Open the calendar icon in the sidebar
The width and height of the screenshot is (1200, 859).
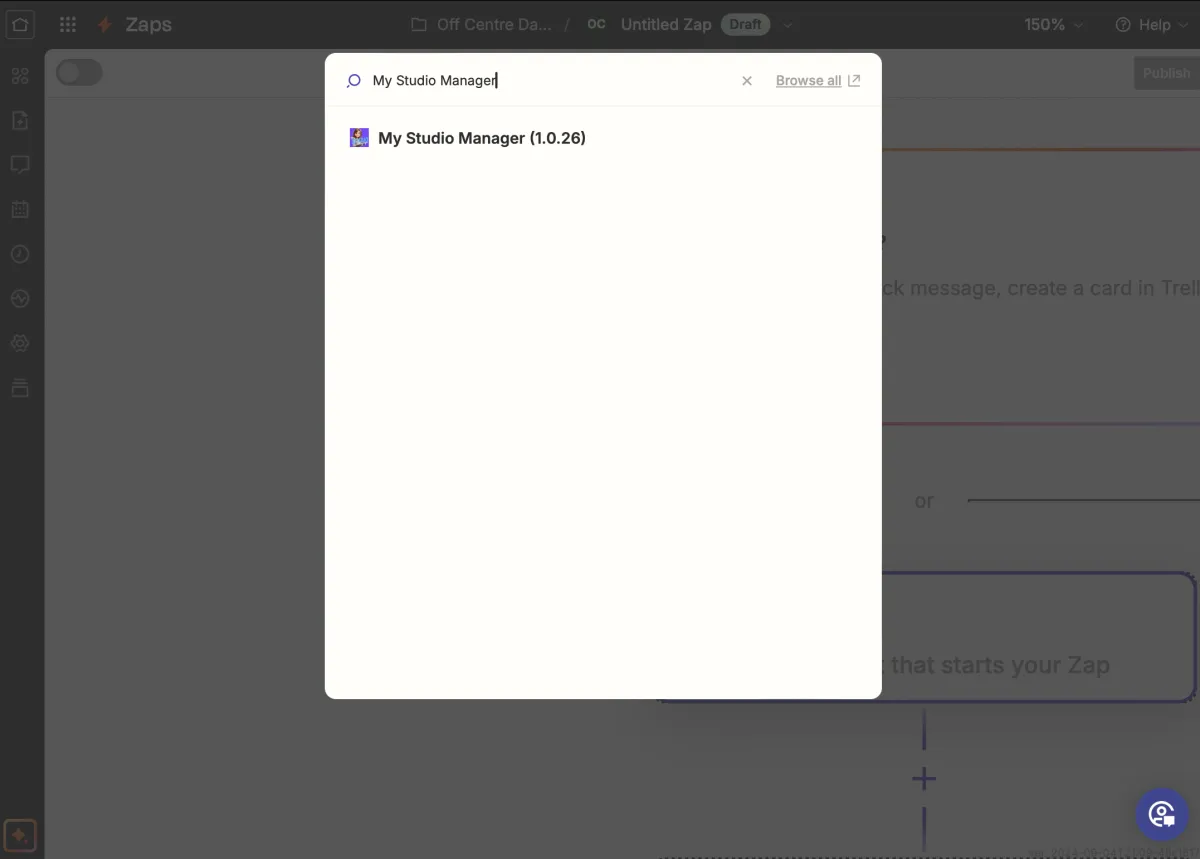[20, 209]
